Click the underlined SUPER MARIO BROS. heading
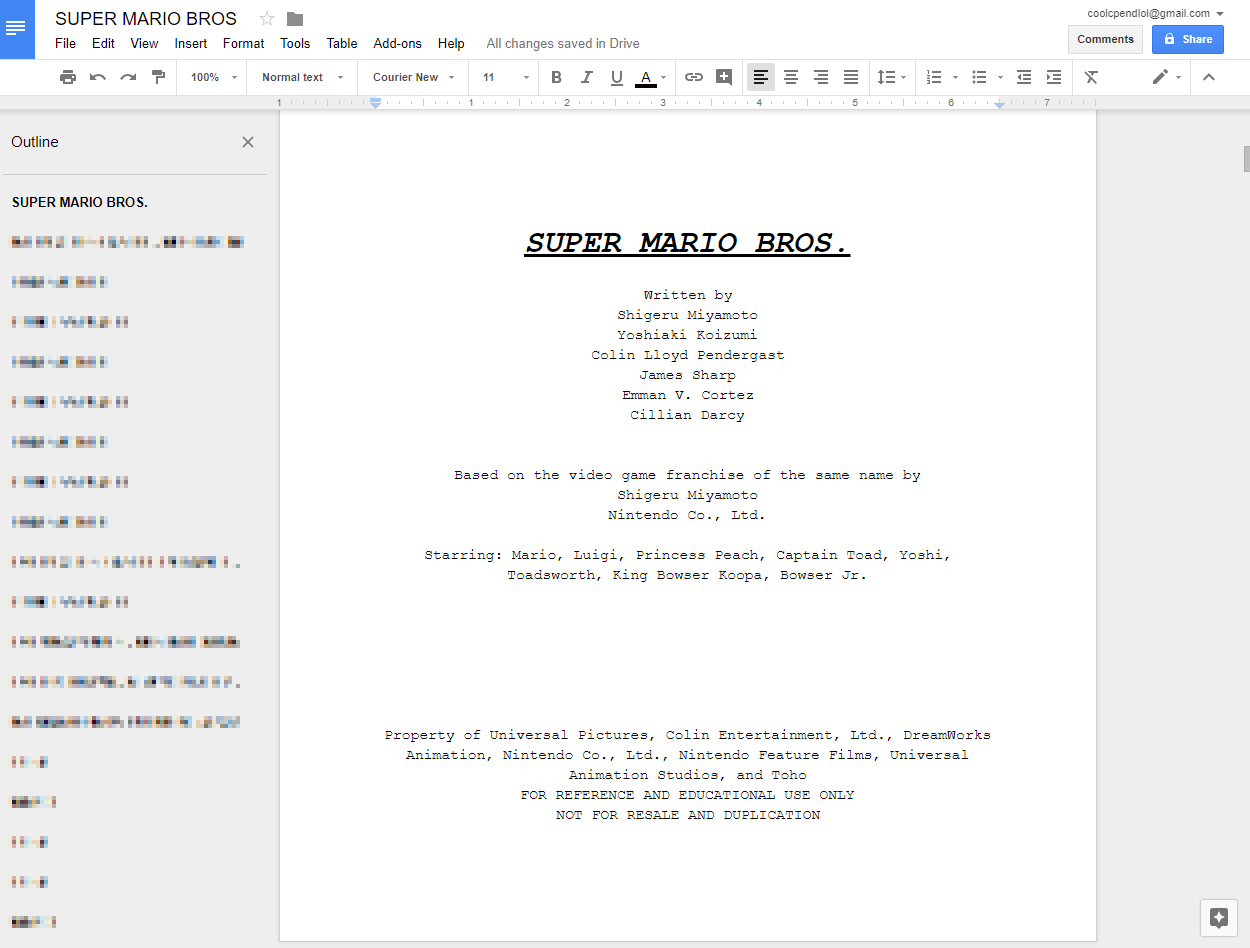 (688, 243)
